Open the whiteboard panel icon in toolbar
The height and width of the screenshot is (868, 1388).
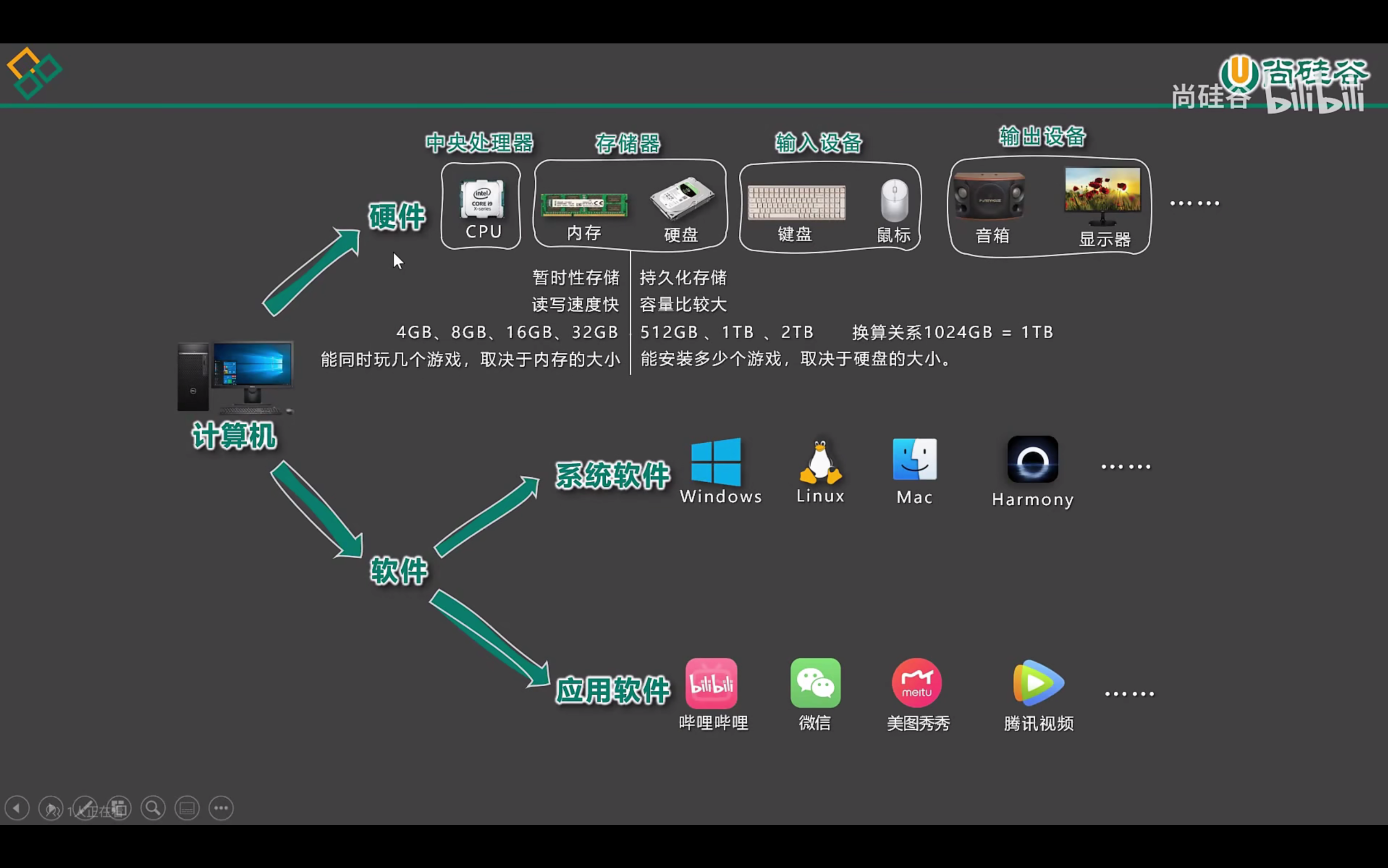coord(186,808)
